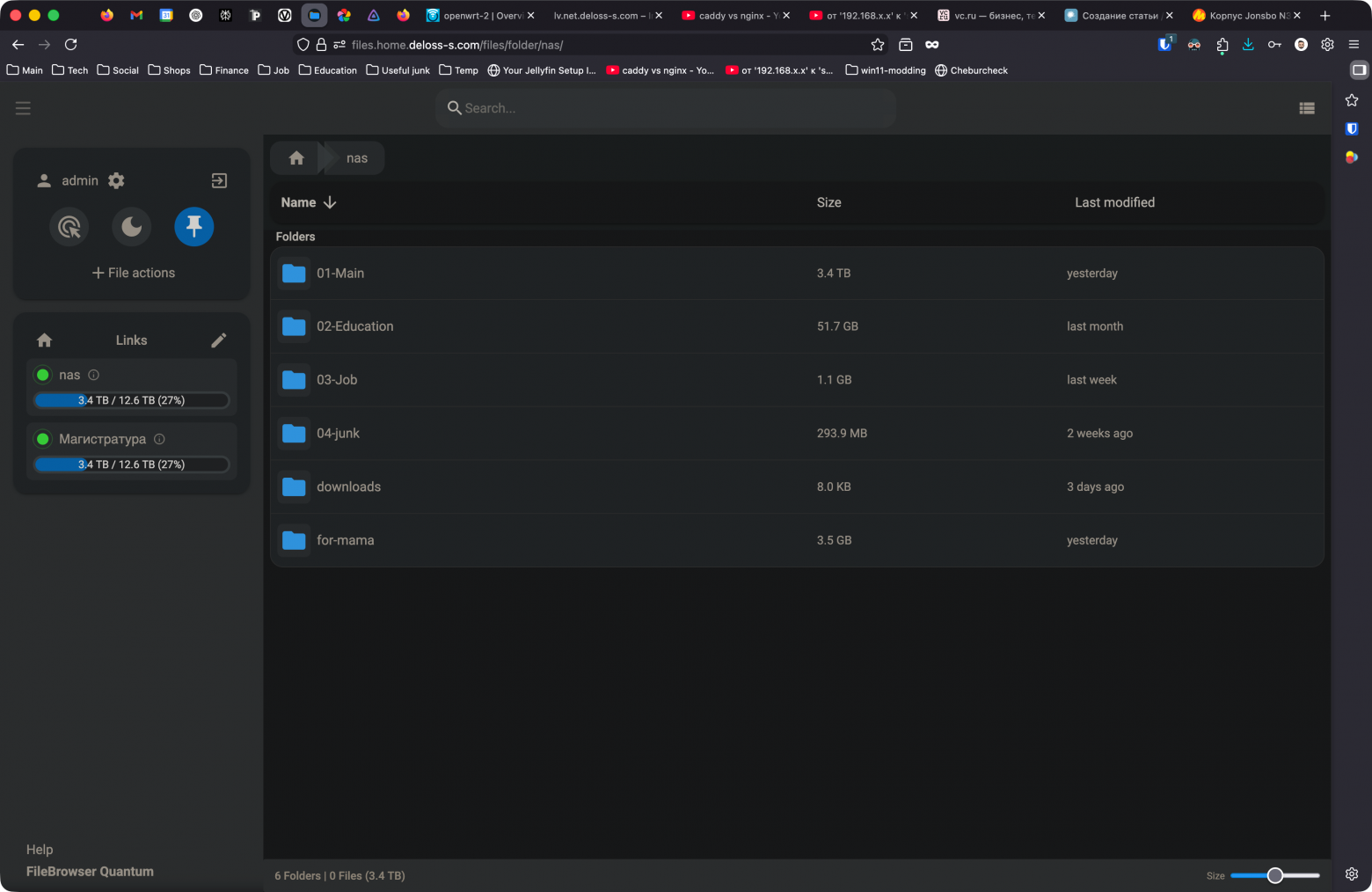The width and height of the screenshot is (1372, 892).
Task: Click the home breadcrumb icon
Action: pos(296,157)
